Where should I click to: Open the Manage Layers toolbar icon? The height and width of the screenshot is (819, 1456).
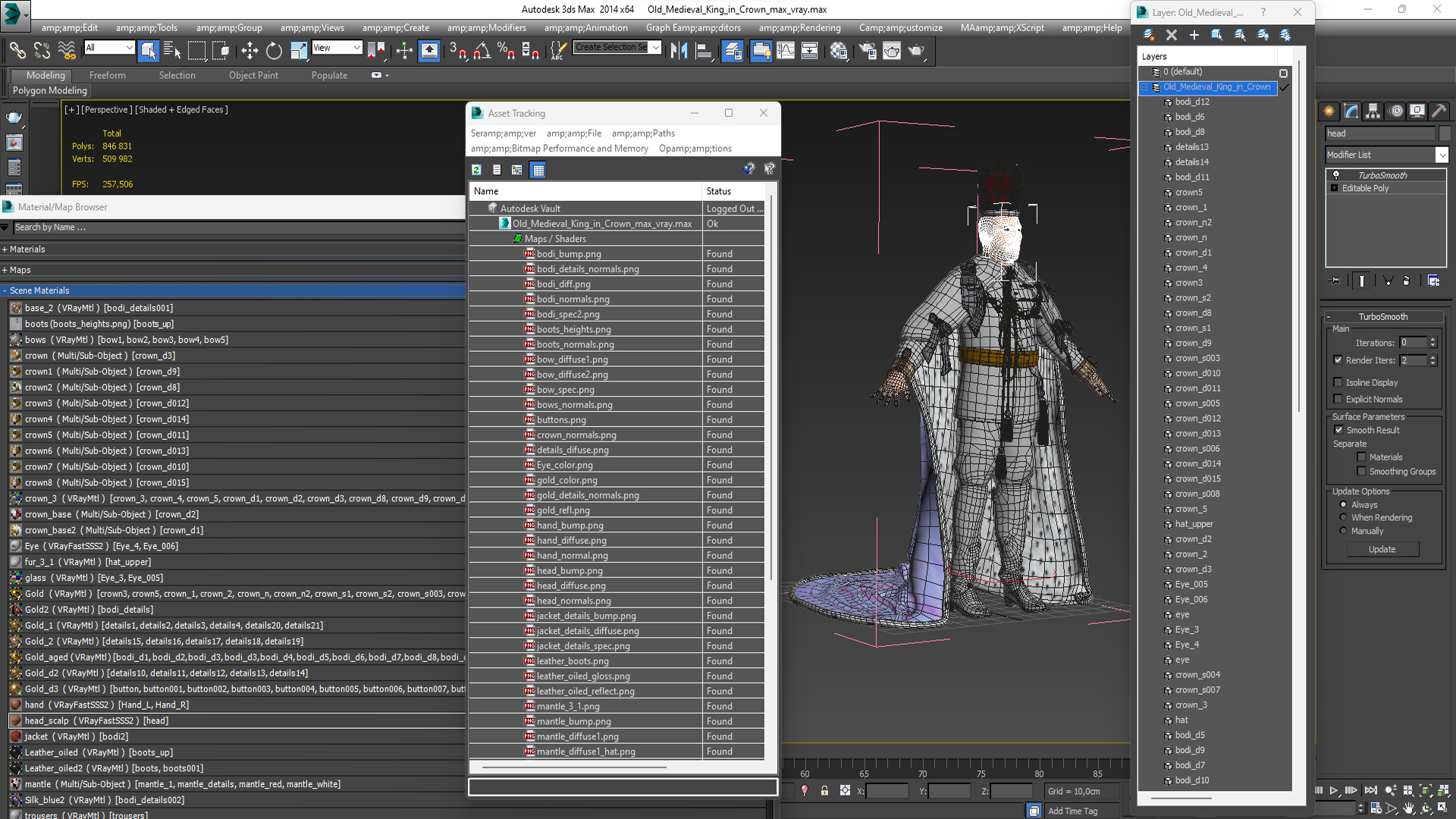point(733,50)
